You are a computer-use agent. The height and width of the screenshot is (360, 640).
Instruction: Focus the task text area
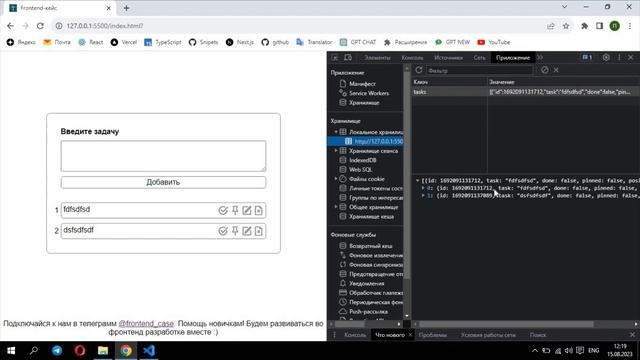[163, 156]
